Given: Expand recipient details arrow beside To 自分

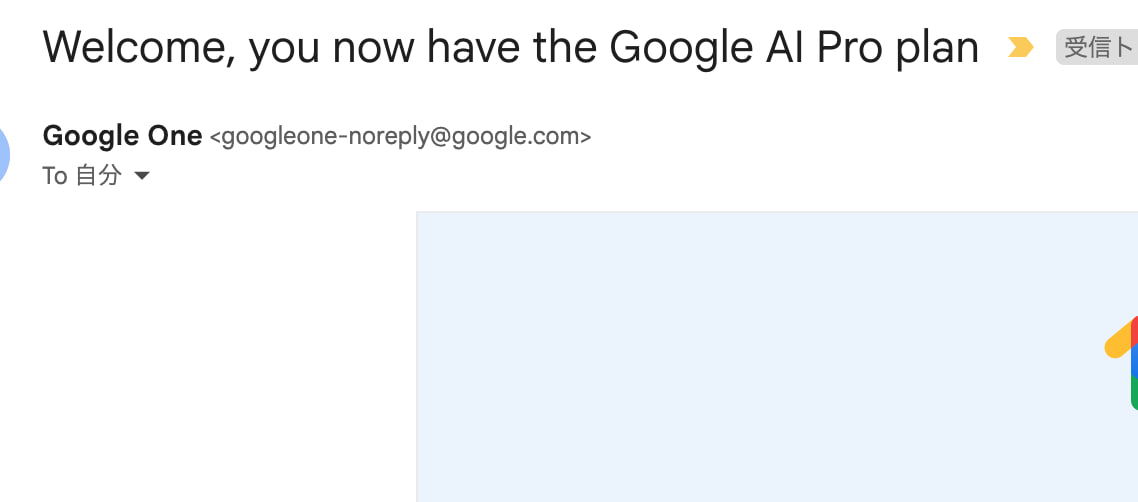Looking at the screenshot, I should [142, 176].
